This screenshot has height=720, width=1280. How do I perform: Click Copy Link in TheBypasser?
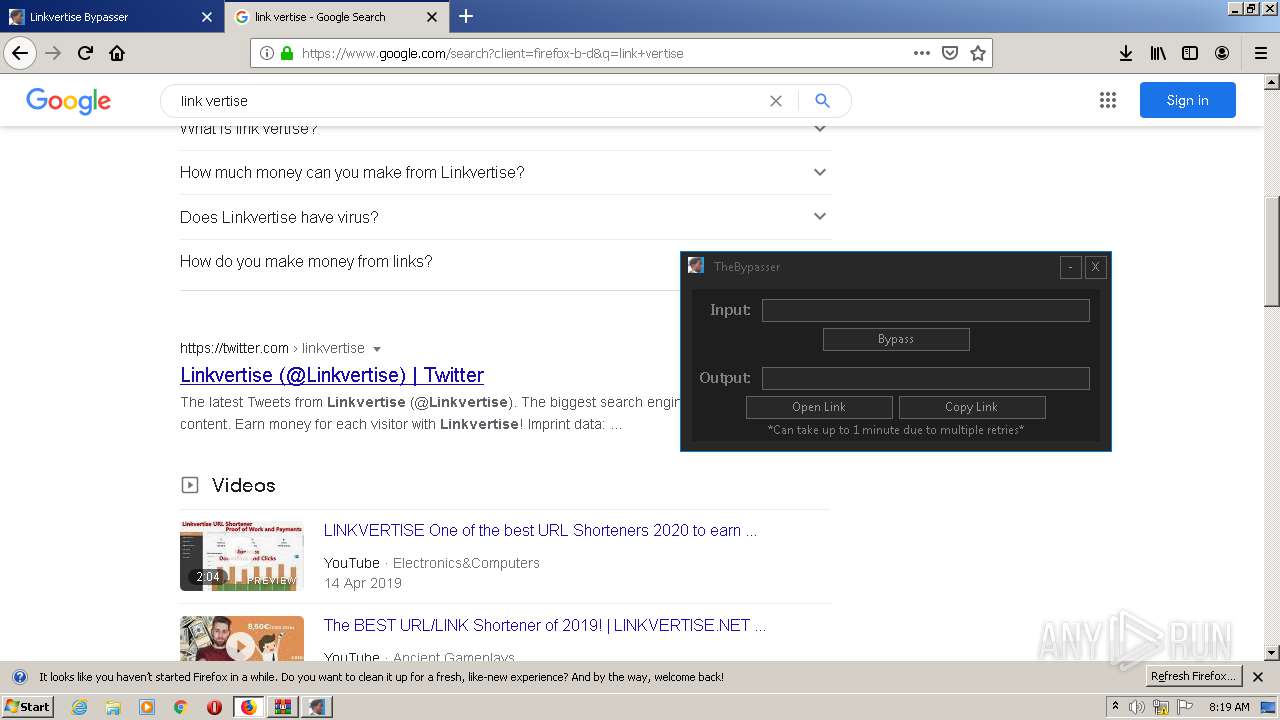click(972, 407)
